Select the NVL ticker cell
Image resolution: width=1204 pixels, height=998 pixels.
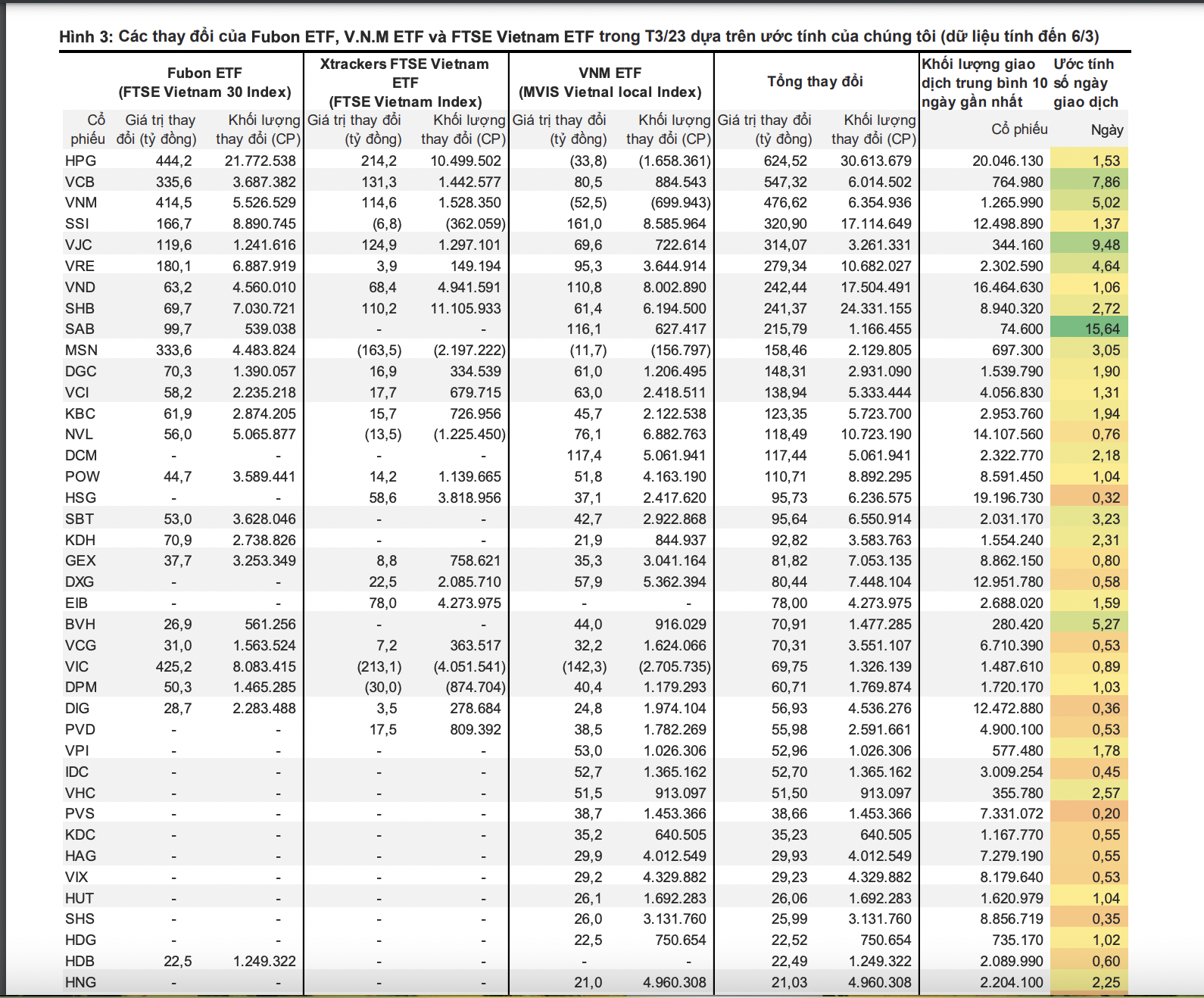coord(79,434)
